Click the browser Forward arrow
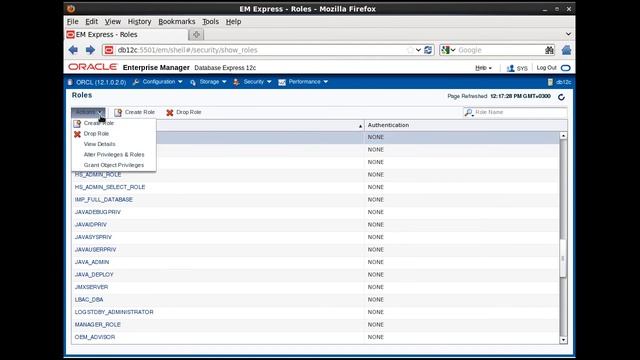Image resolution: width=640 pixels, height=360 pixels. 90,50
